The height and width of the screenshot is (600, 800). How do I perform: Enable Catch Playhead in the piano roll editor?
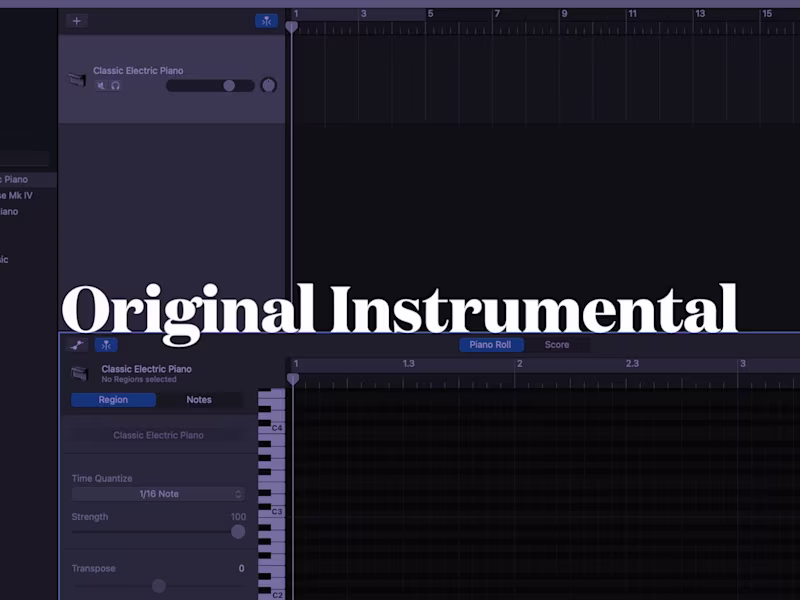pyautogui.click(x=106, y=344)
